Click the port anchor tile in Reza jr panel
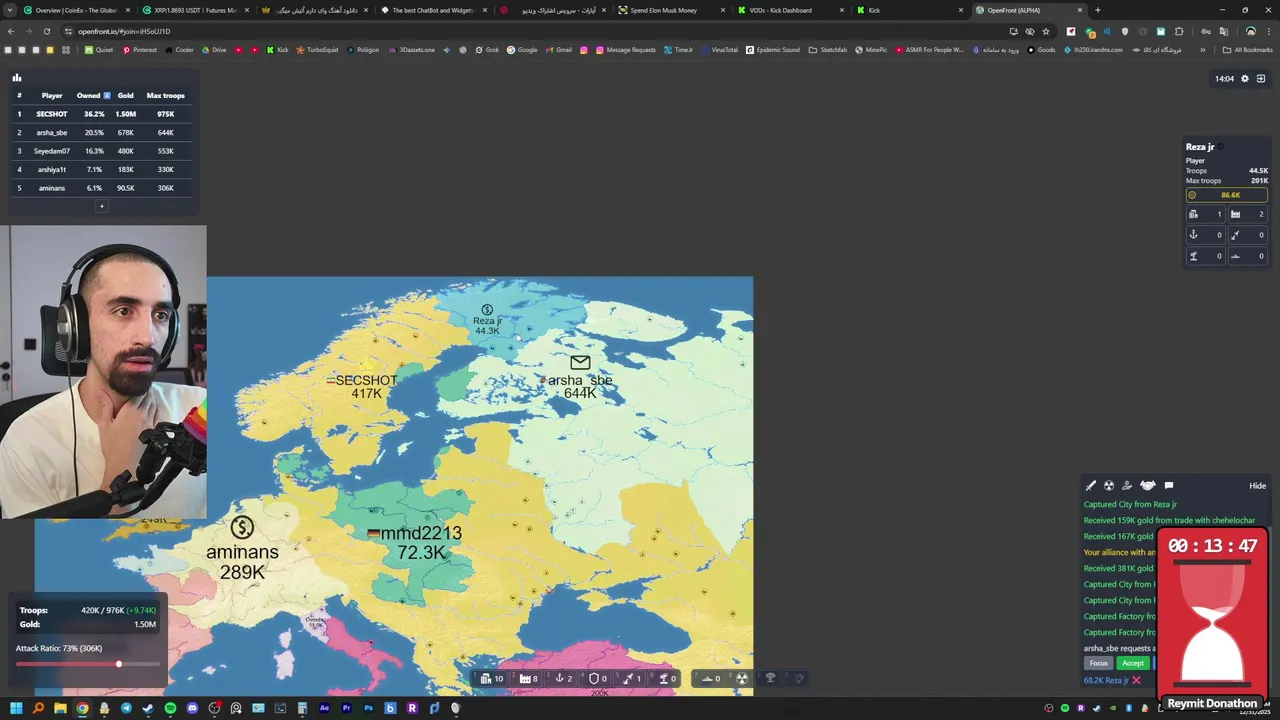1280x720 pixels. [x=1205, y=235]
